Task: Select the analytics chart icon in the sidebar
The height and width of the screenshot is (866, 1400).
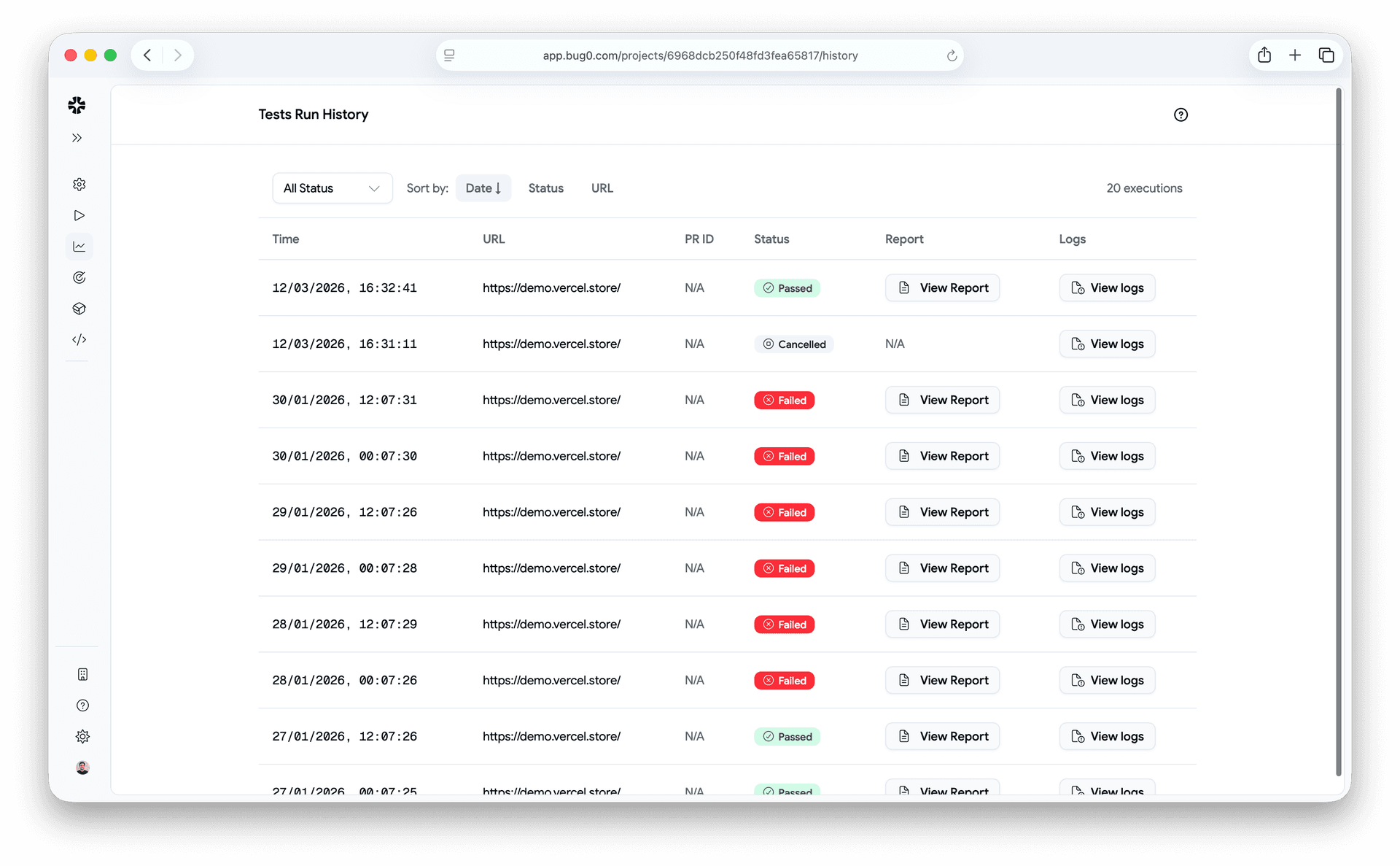Action: pos(79,247)
